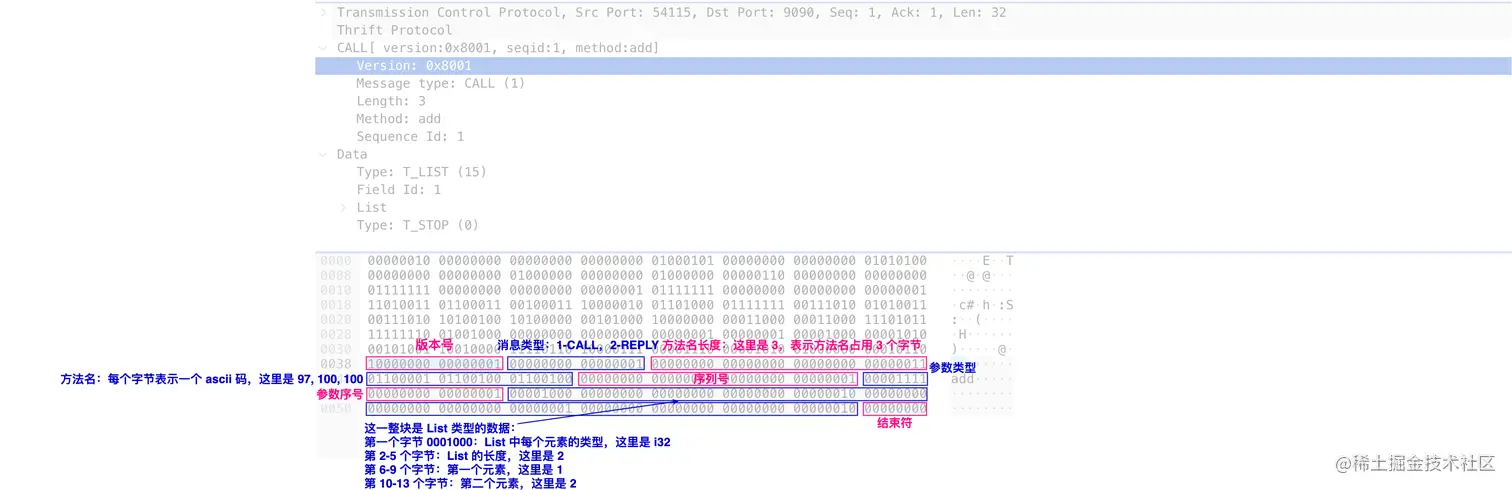The width and height of the screenshot is (1512, 490).
Task: Click offset 0010 in byte pane
Action: 335,290
